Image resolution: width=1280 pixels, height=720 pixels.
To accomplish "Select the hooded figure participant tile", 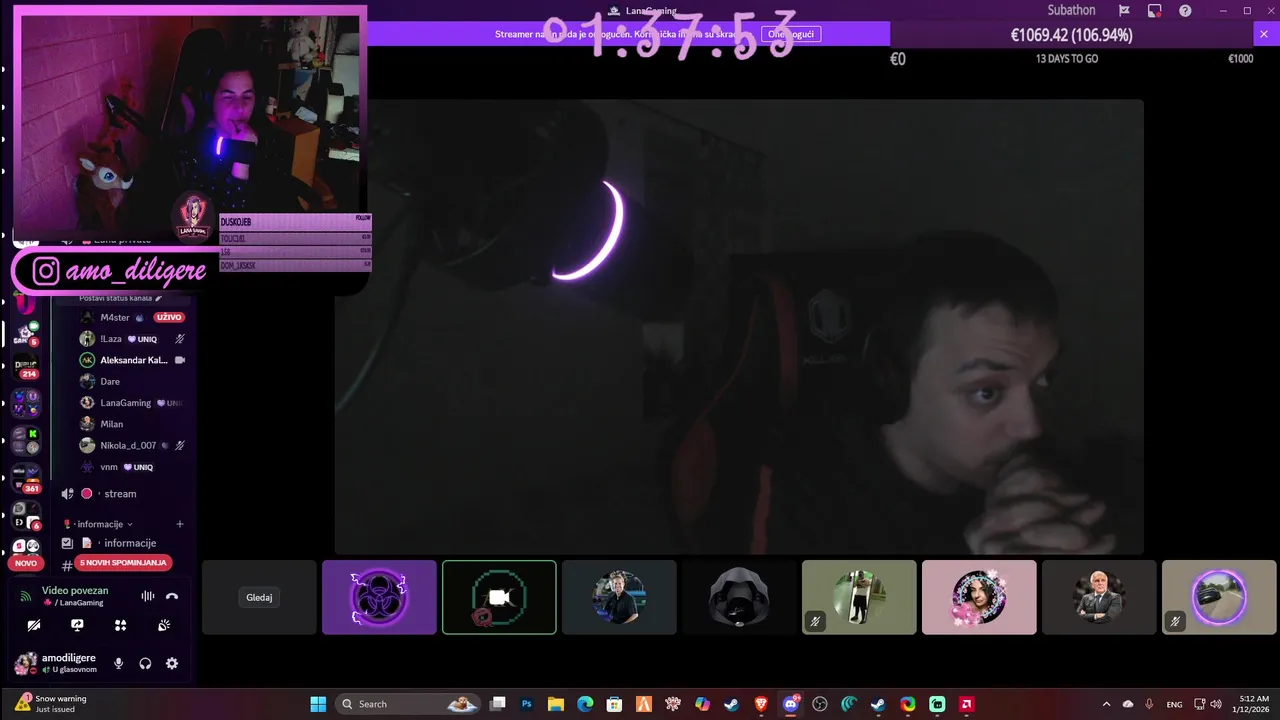I will (739, 597).
